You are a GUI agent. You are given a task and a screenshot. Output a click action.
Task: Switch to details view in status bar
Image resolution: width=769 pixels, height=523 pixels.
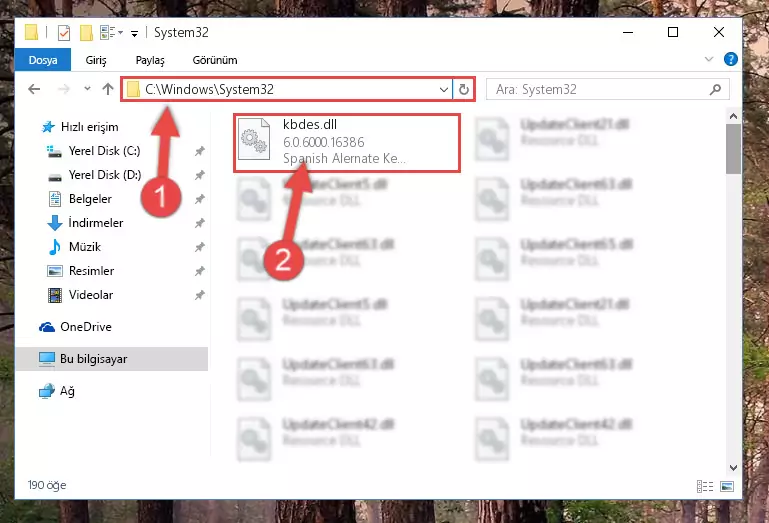pyautogui.click(x=705, y=486)
